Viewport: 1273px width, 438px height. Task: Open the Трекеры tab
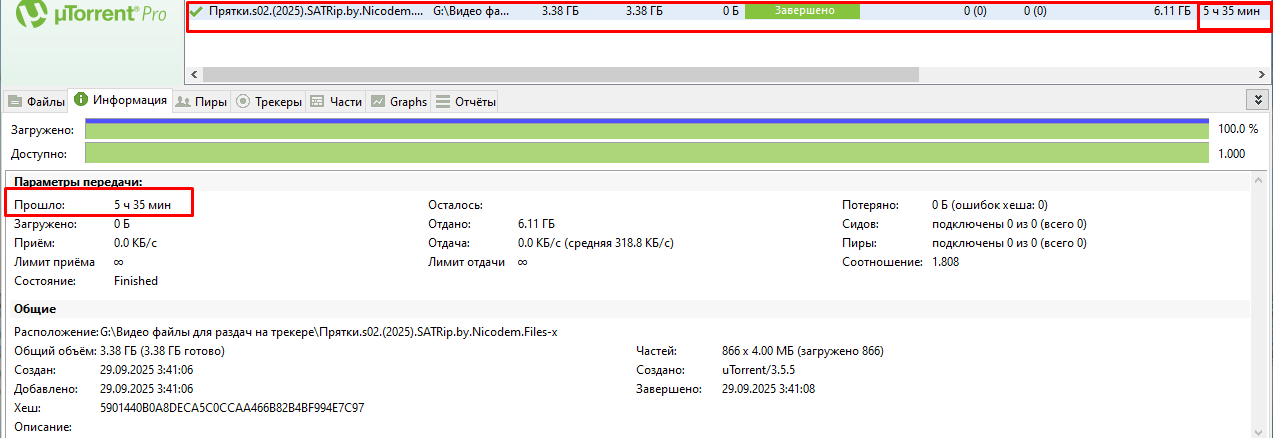(x=269, y=102)
